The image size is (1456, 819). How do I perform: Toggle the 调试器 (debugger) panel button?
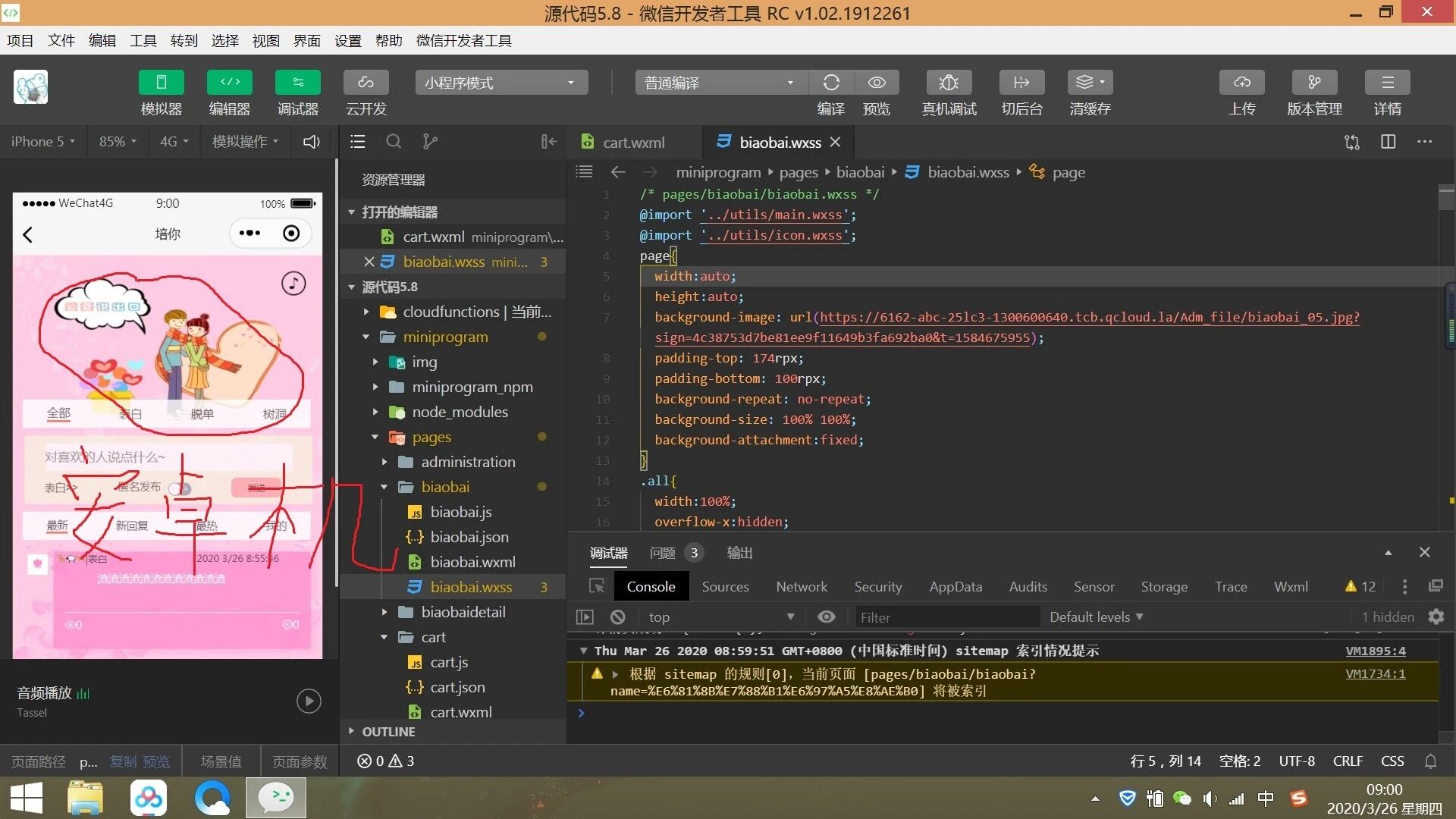tap(297, 83)
